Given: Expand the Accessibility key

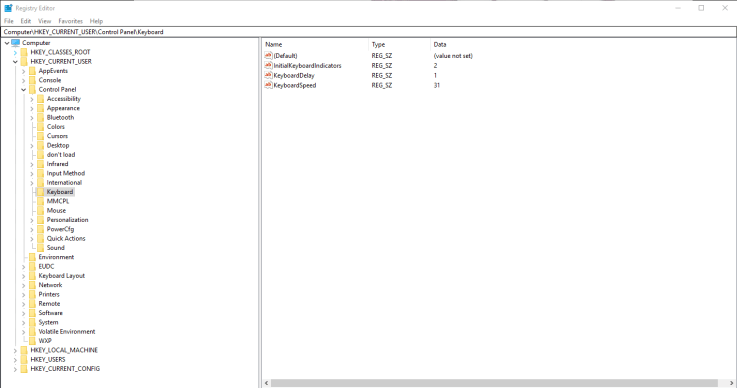Looking at the screenshot, I should (32, 99).
